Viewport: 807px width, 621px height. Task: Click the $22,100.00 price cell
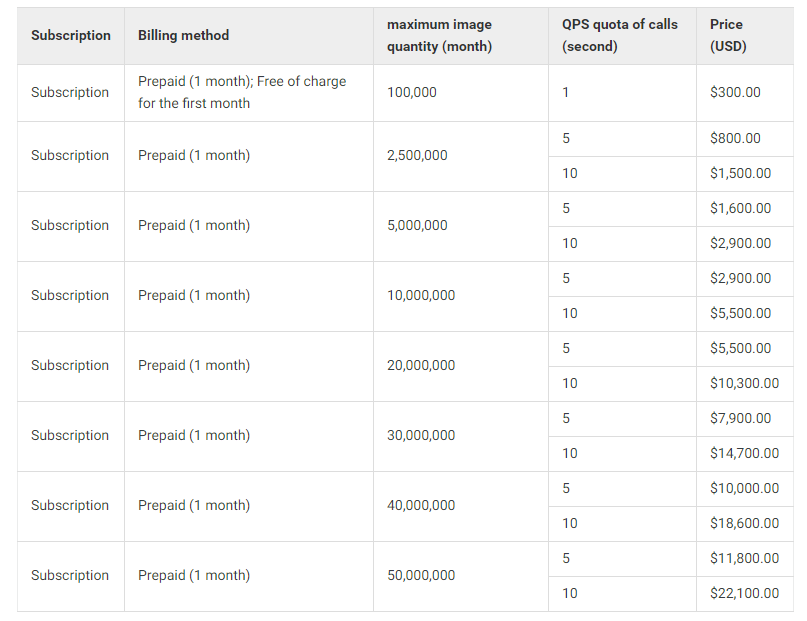coord(744,593)
